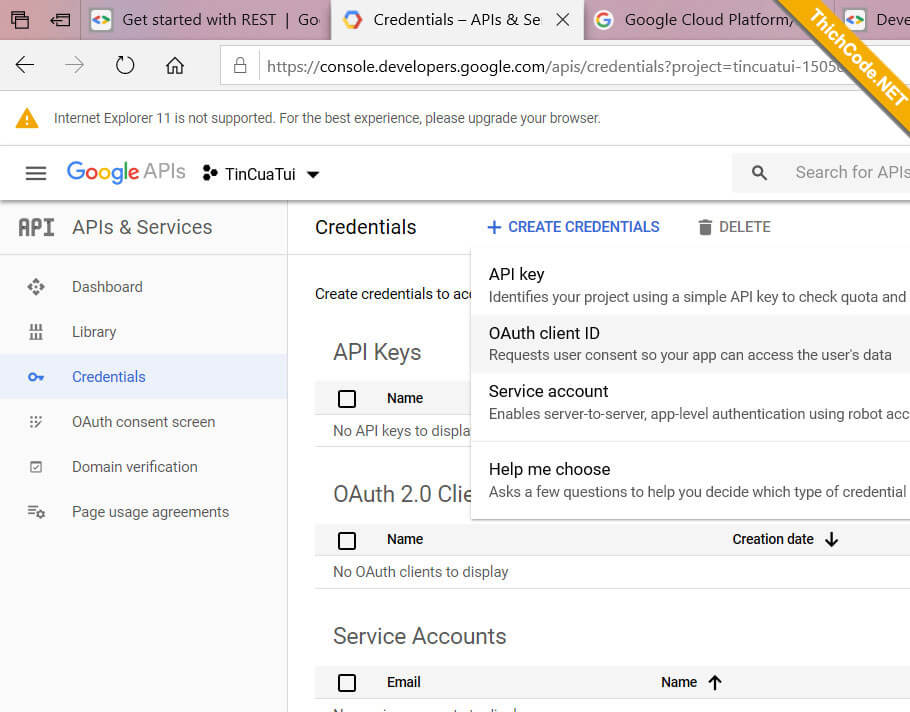Click the Page usage agreements icon
The width and height of the screenshot is (910, 712).
[x=36, y=512]
